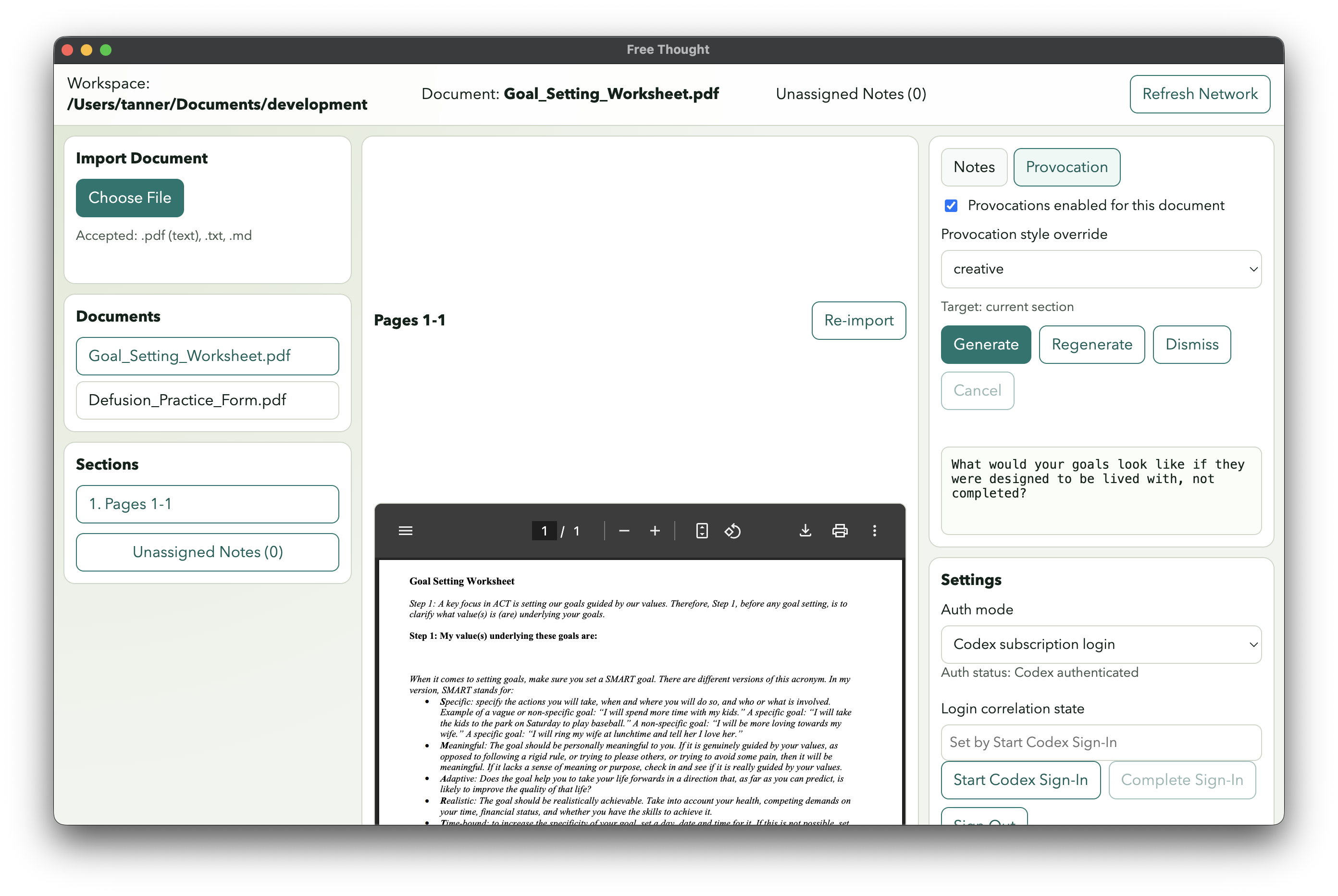Toggle off the Notes panel selection

tap(974, 167)
